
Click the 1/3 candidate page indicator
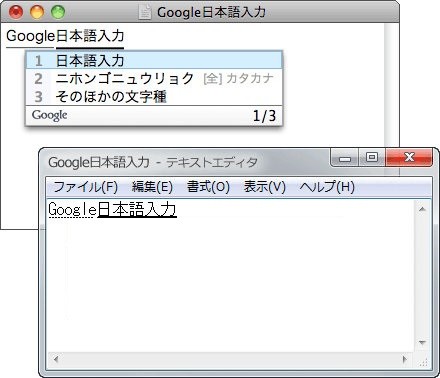click(264, 116)
